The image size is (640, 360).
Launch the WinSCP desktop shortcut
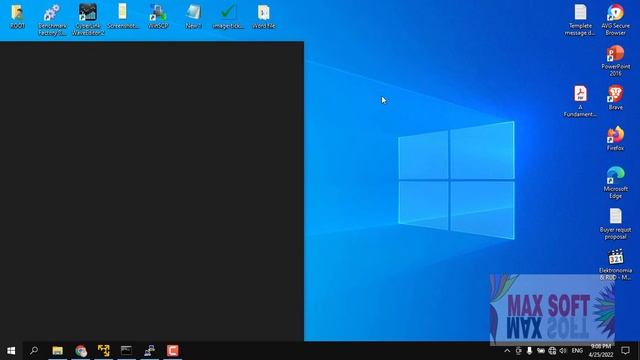point(158,16)
